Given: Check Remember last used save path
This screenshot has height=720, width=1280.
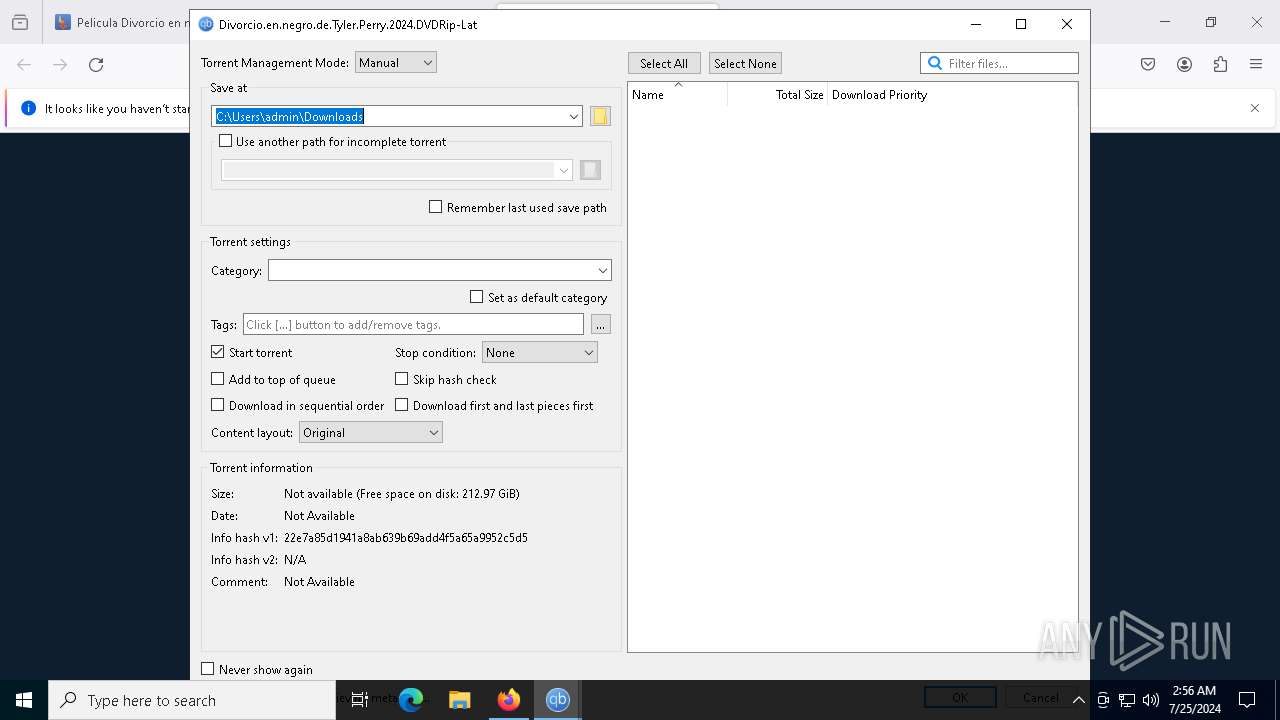Looking at the screenshot, I should click(x=435, y=207).
